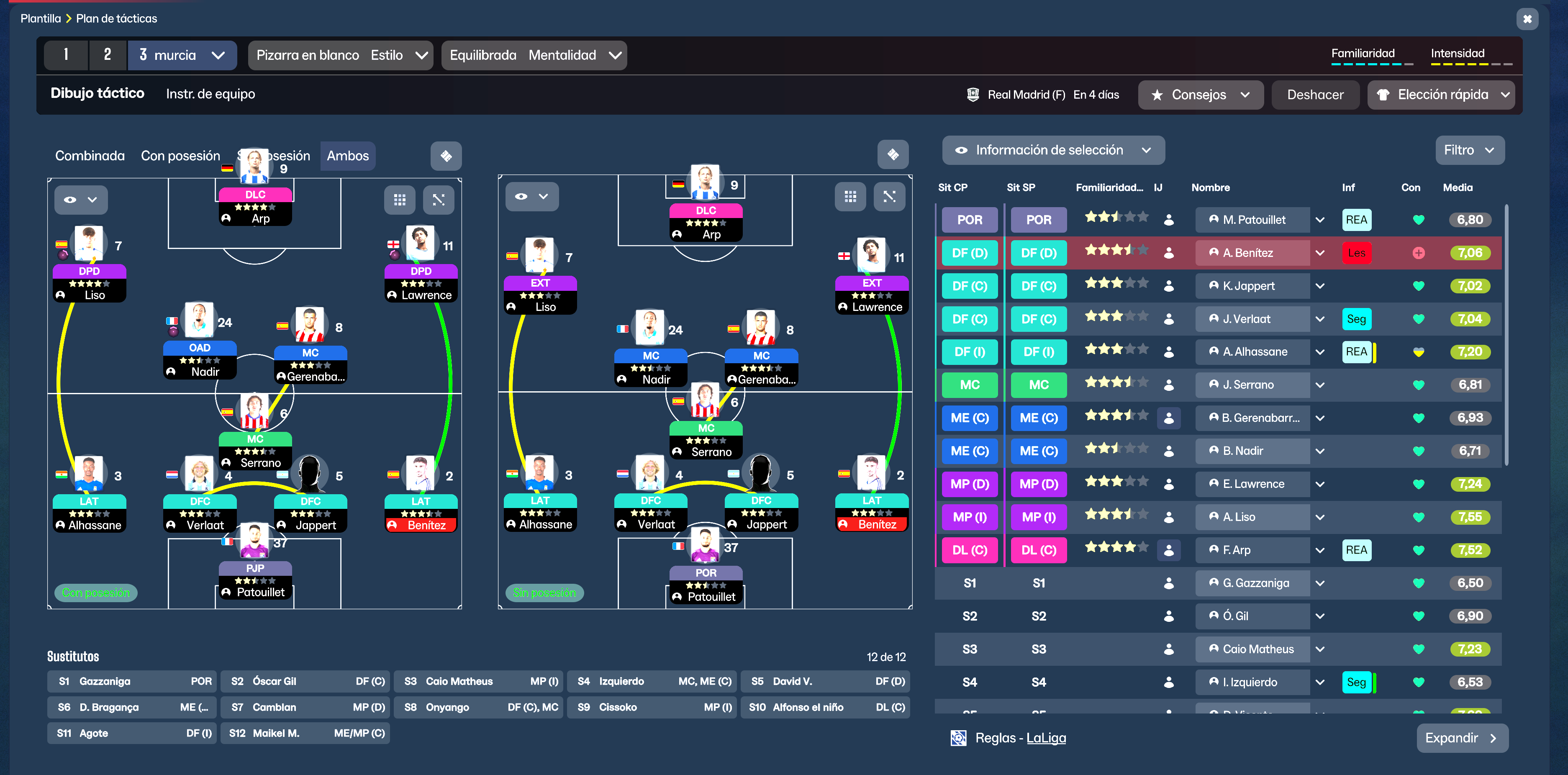The width and height of the screenshot is (1568, 775).
Task: Sort by the Media column header
Action: pyautogui.click(x=1457, y=188)
